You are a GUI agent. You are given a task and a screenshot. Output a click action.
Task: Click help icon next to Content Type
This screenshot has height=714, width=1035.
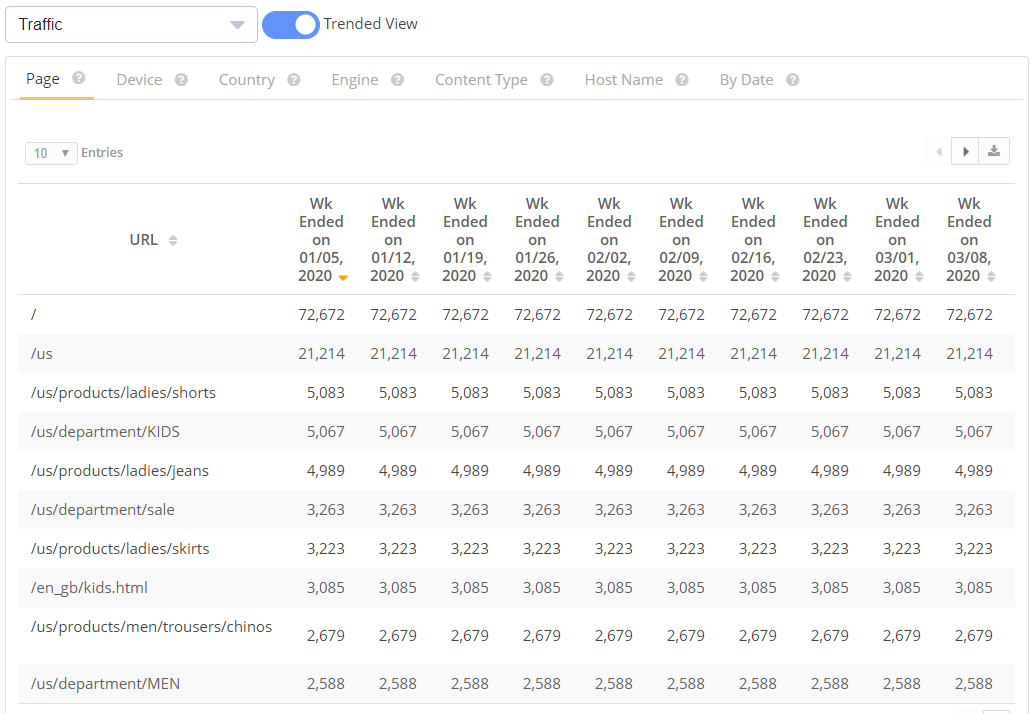tap(547, 80)
